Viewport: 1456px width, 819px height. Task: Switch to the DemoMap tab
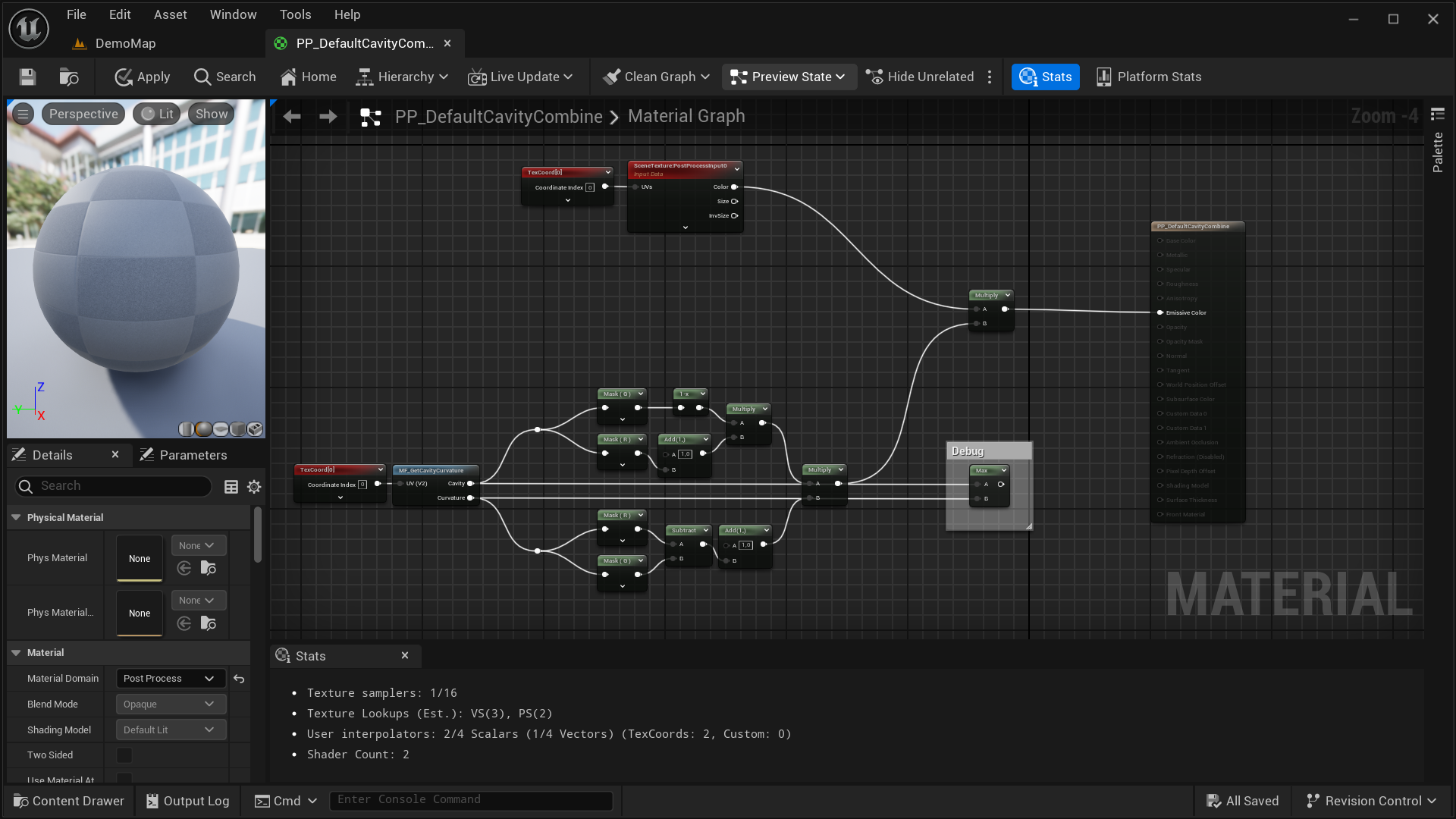pyautogui.click(x=114, y=43)
